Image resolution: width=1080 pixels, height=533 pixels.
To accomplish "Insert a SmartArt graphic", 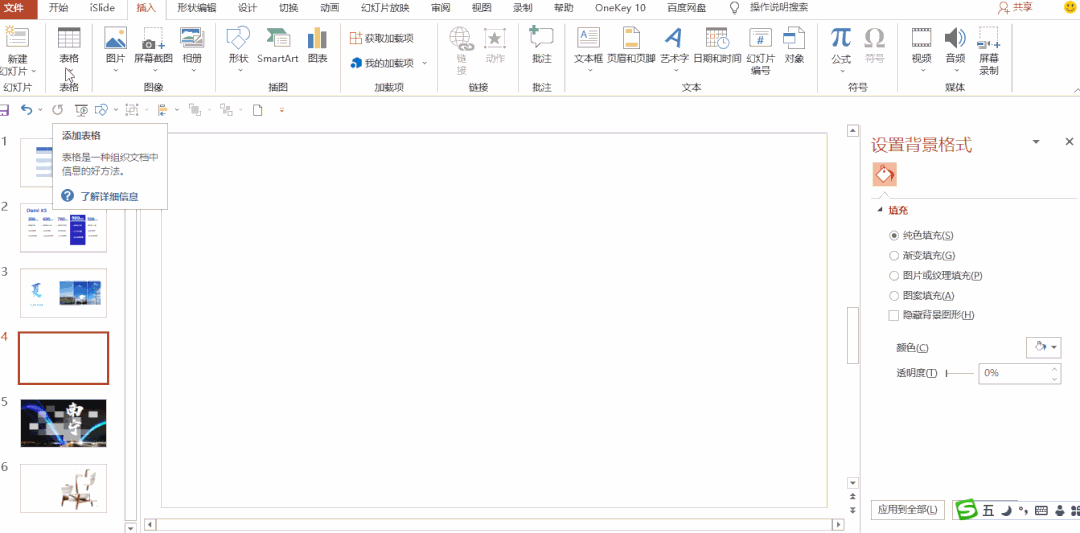I will coord(277,45).
